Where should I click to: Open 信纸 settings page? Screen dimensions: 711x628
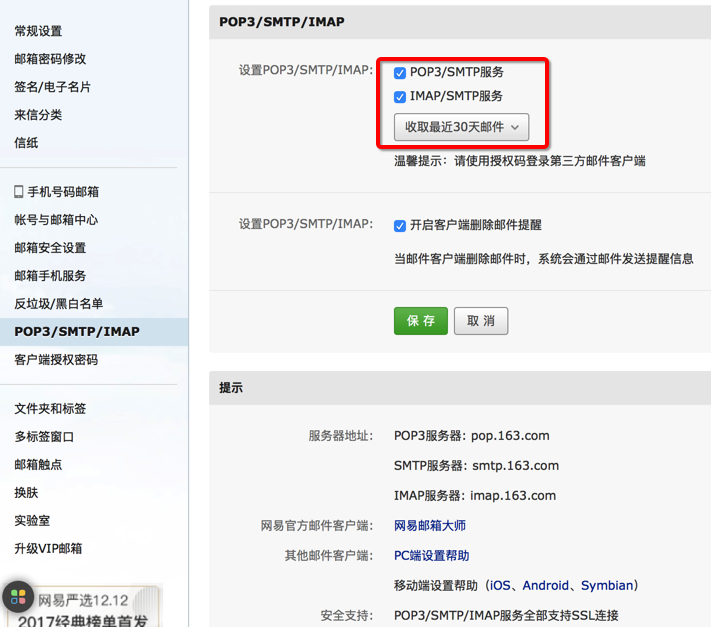click(26, 143)
